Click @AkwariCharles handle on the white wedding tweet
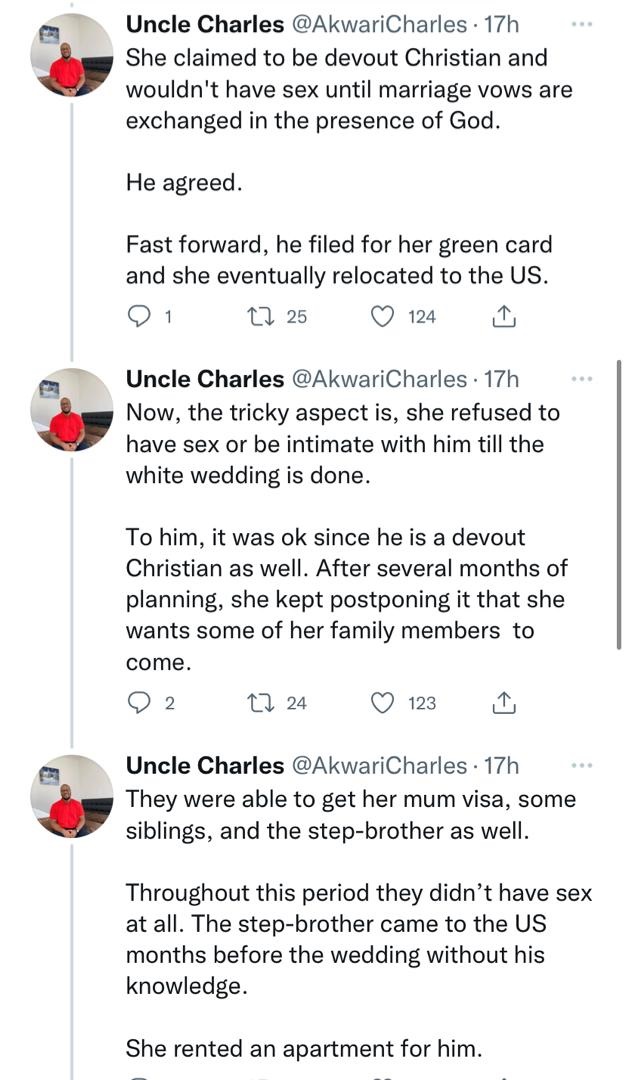 coord(378,380)
